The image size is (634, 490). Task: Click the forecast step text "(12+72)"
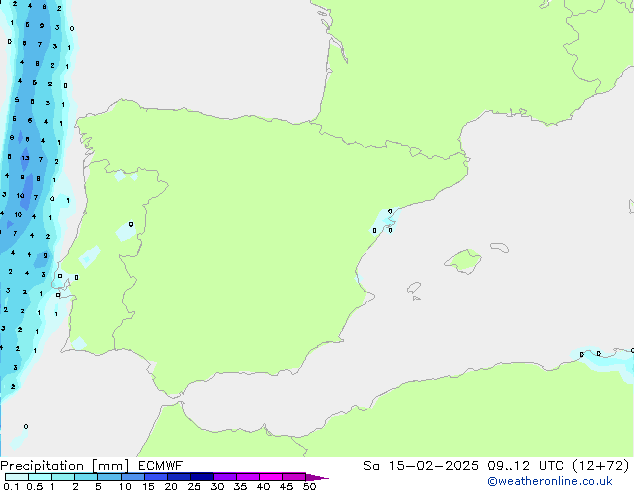pos(601,466)
